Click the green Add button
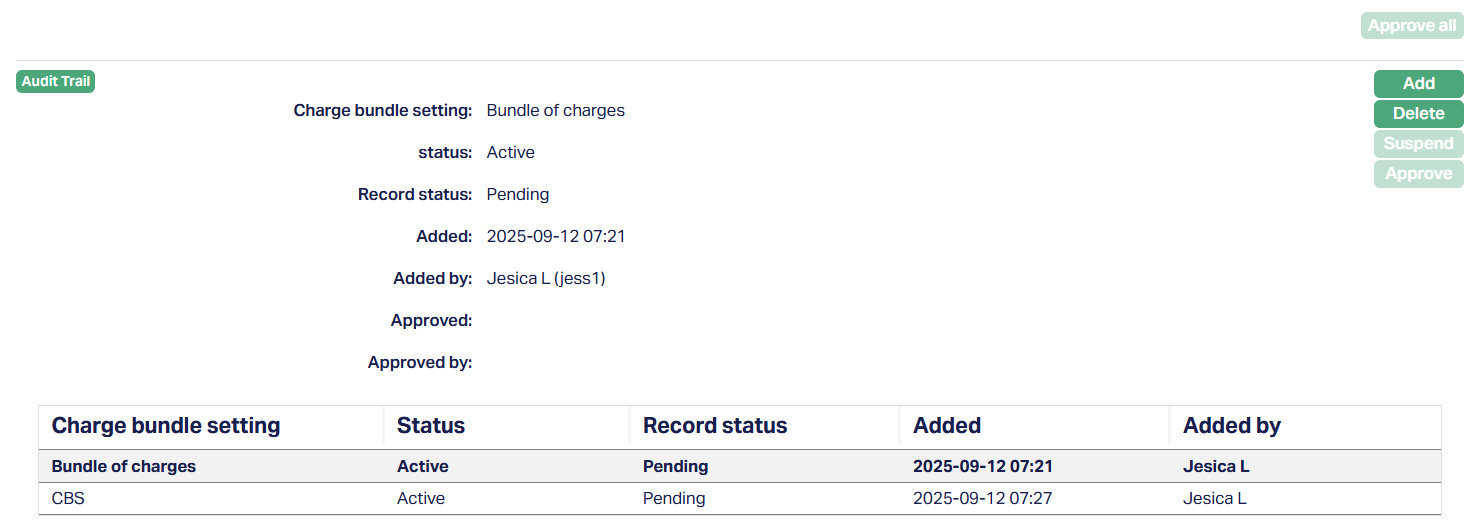This screenshot has width=1475, height=526. [x=1418, y=84]
